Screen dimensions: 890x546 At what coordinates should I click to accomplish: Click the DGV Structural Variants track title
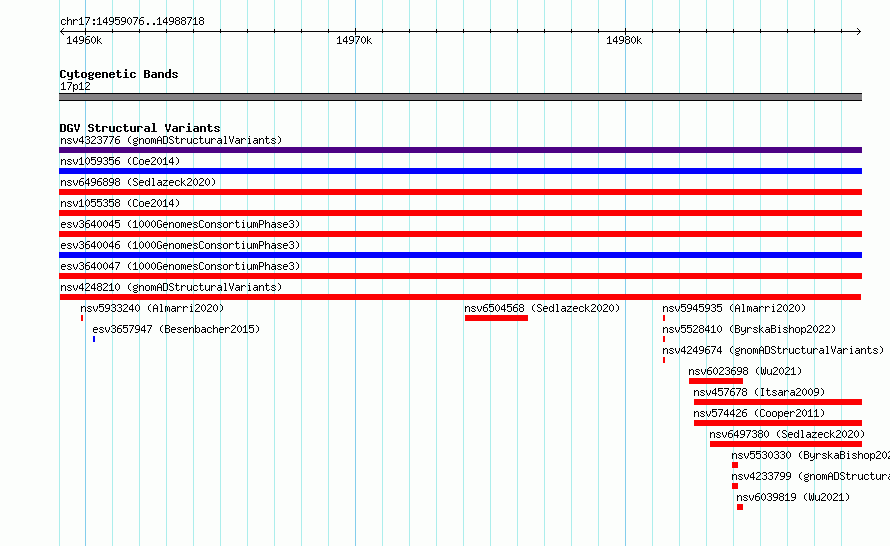coord(140,128)
